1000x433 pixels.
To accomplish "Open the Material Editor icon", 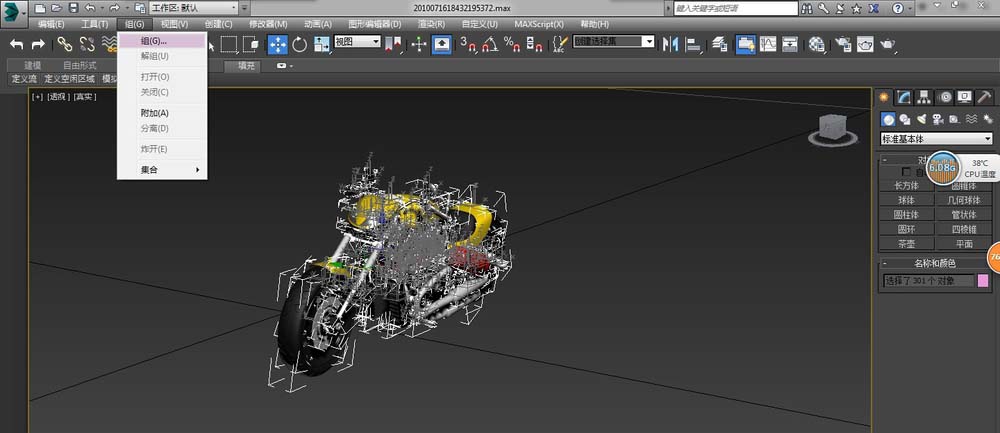I will (817, 44).
